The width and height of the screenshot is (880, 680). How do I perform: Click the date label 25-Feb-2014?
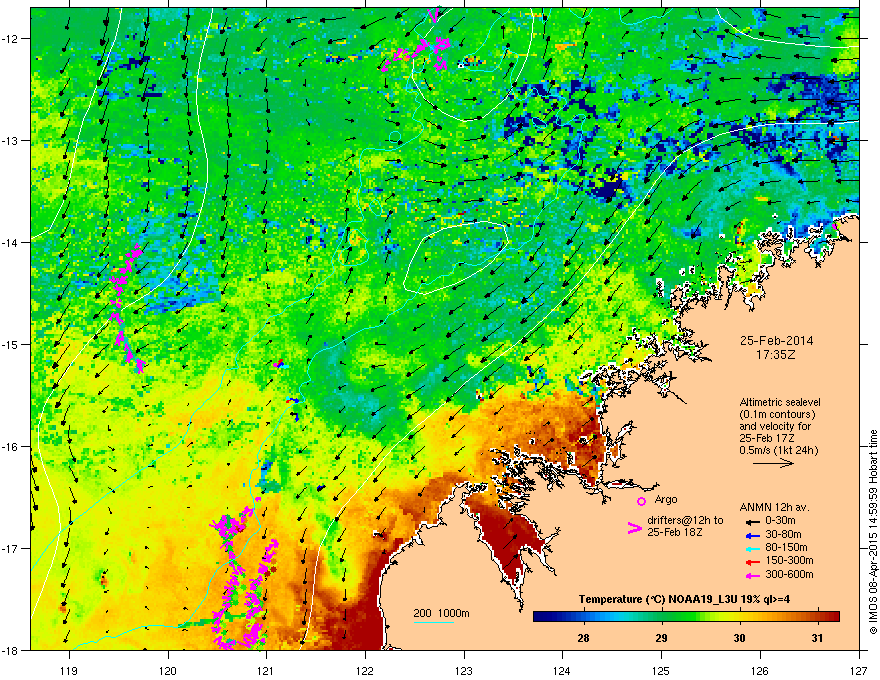point(776,341)
